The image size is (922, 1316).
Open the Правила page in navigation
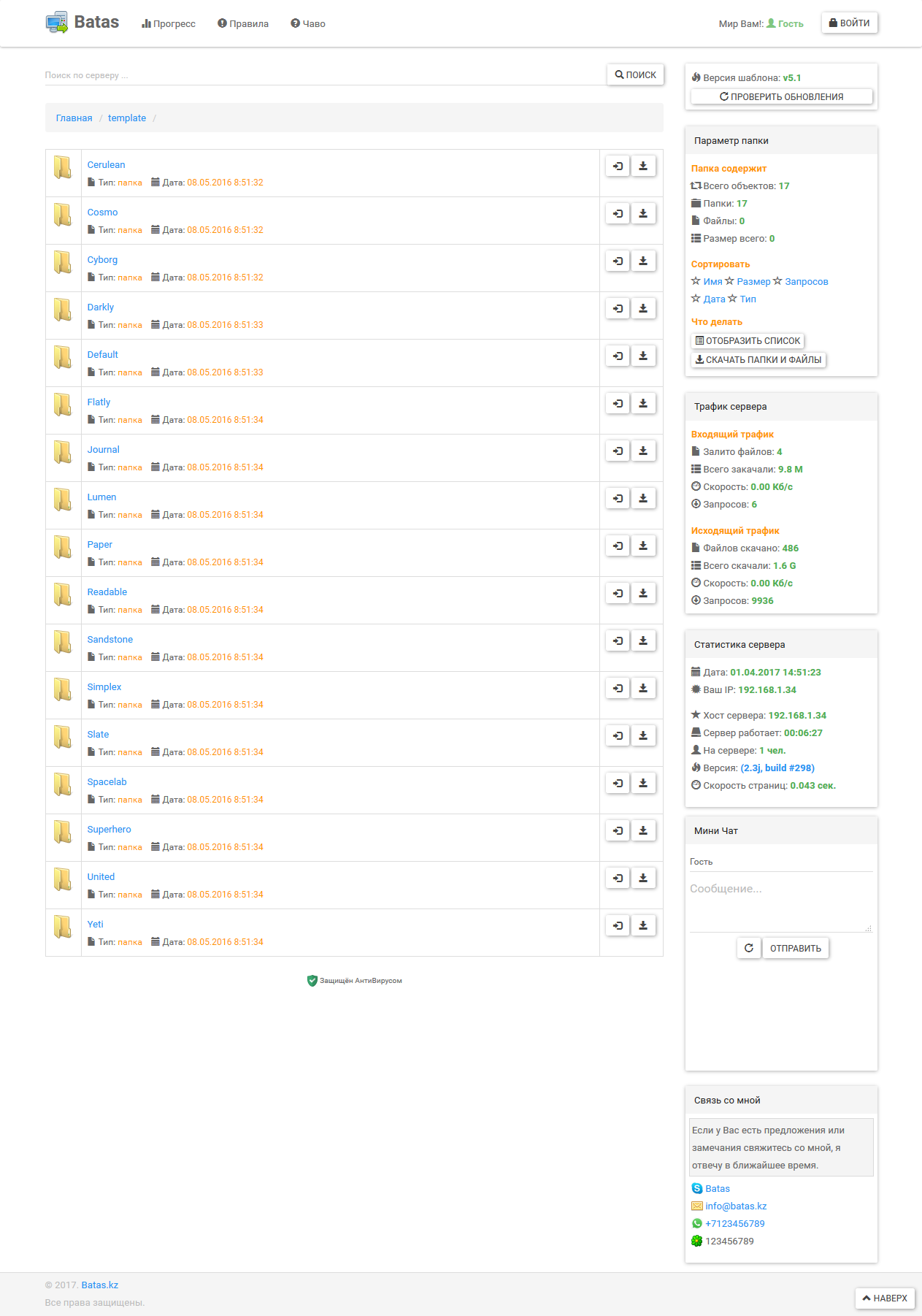click(x=243, y=24)
